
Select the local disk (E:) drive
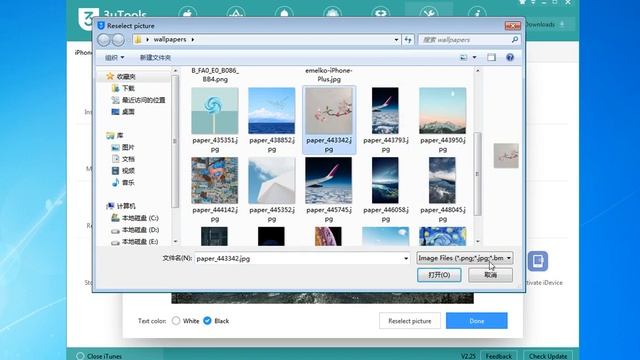tap(136, 242)
